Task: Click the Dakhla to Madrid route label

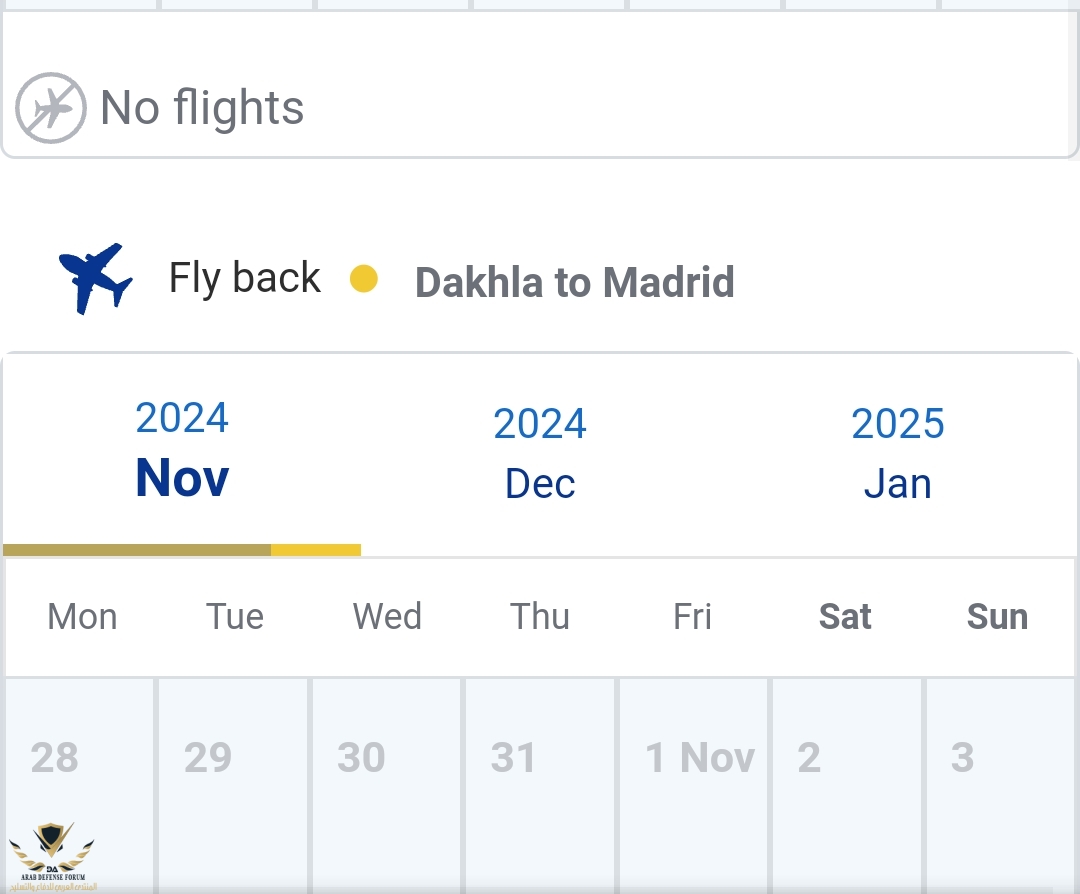Action: 574,282
